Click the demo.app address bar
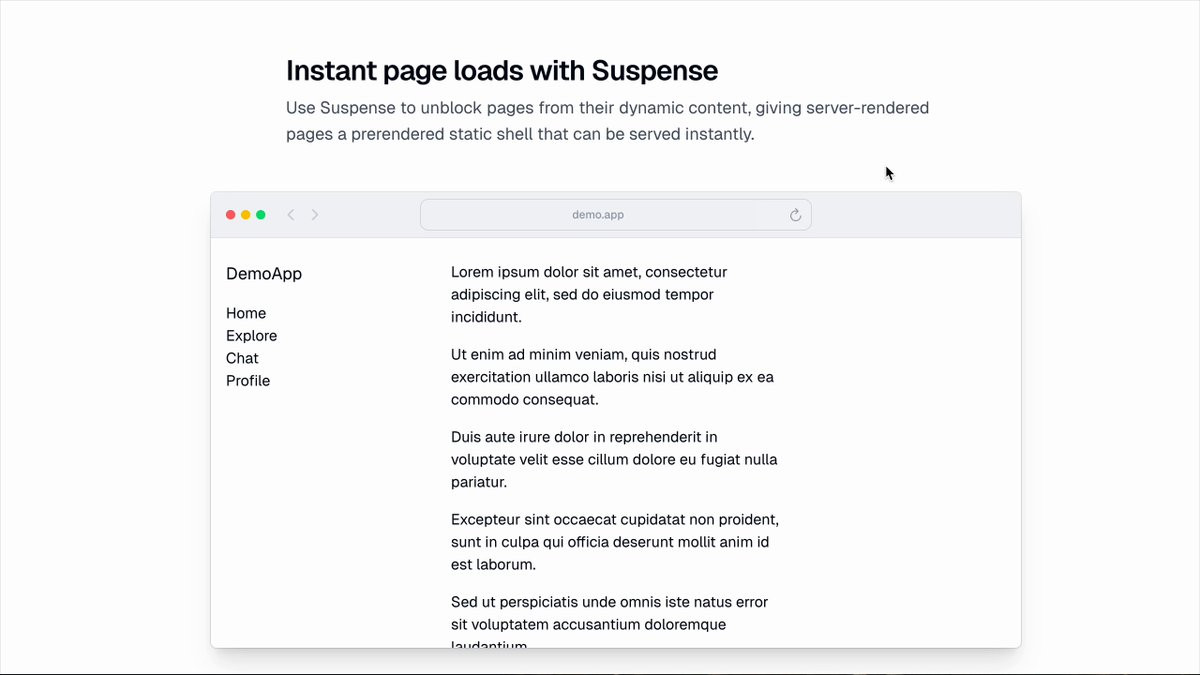This screenshot has height=675, width=1200. (598, 215)
